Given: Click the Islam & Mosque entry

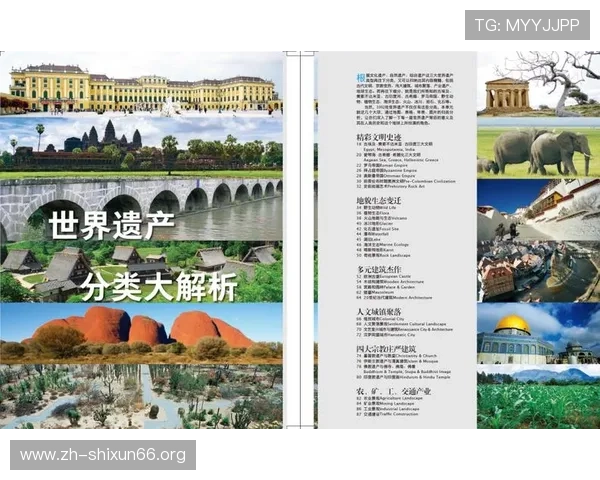Looking at the screenshot, I should pyautogui.click(x=397, y=361).
